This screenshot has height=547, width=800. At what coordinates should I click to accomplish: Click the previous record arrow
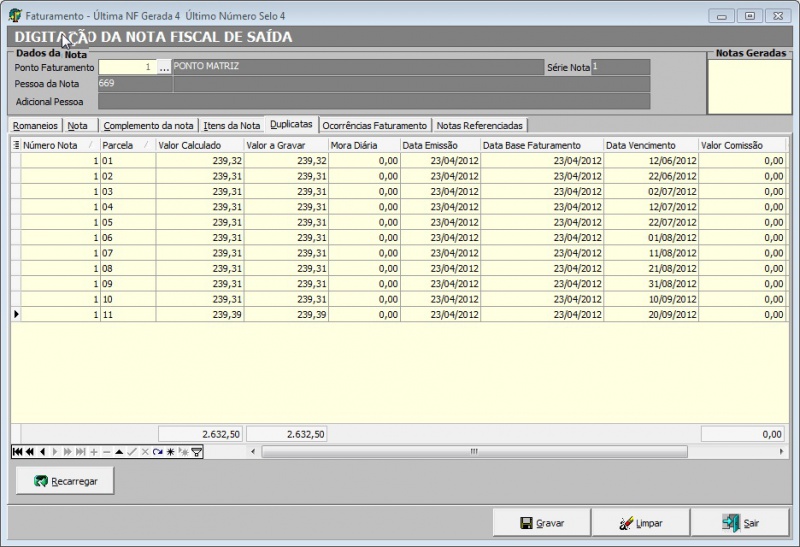tap(42, 452)
